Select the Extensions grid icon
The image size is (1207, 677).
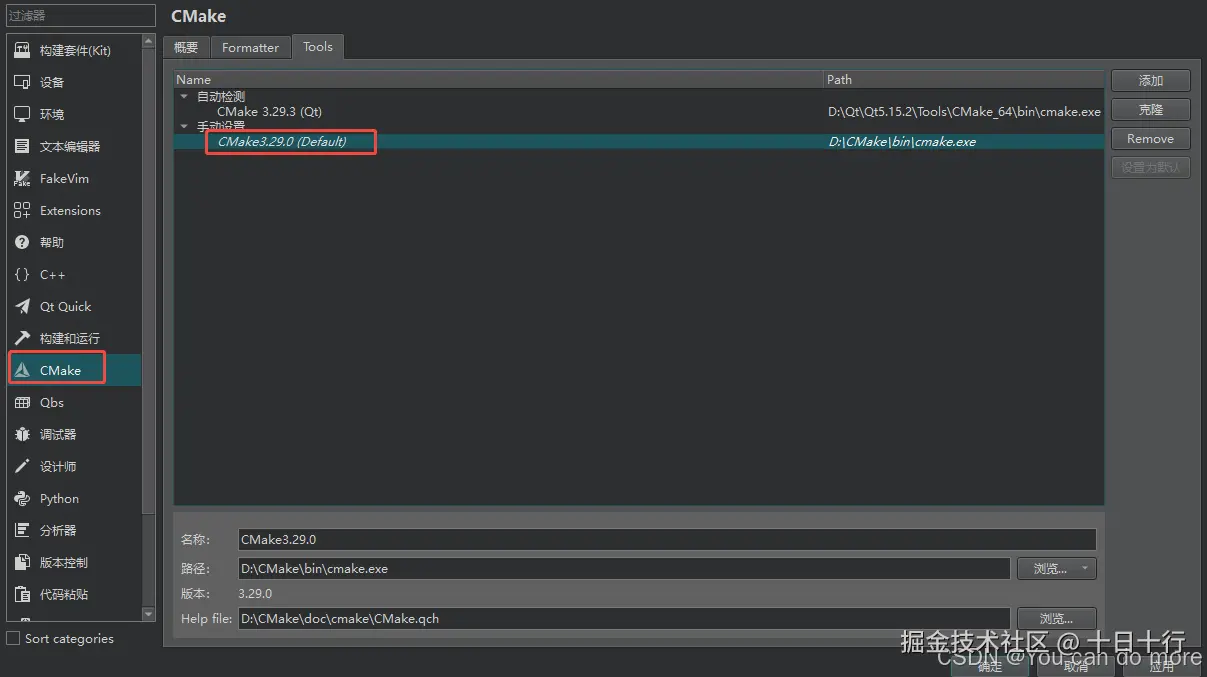pyautogui.click(x=22, y=210)
